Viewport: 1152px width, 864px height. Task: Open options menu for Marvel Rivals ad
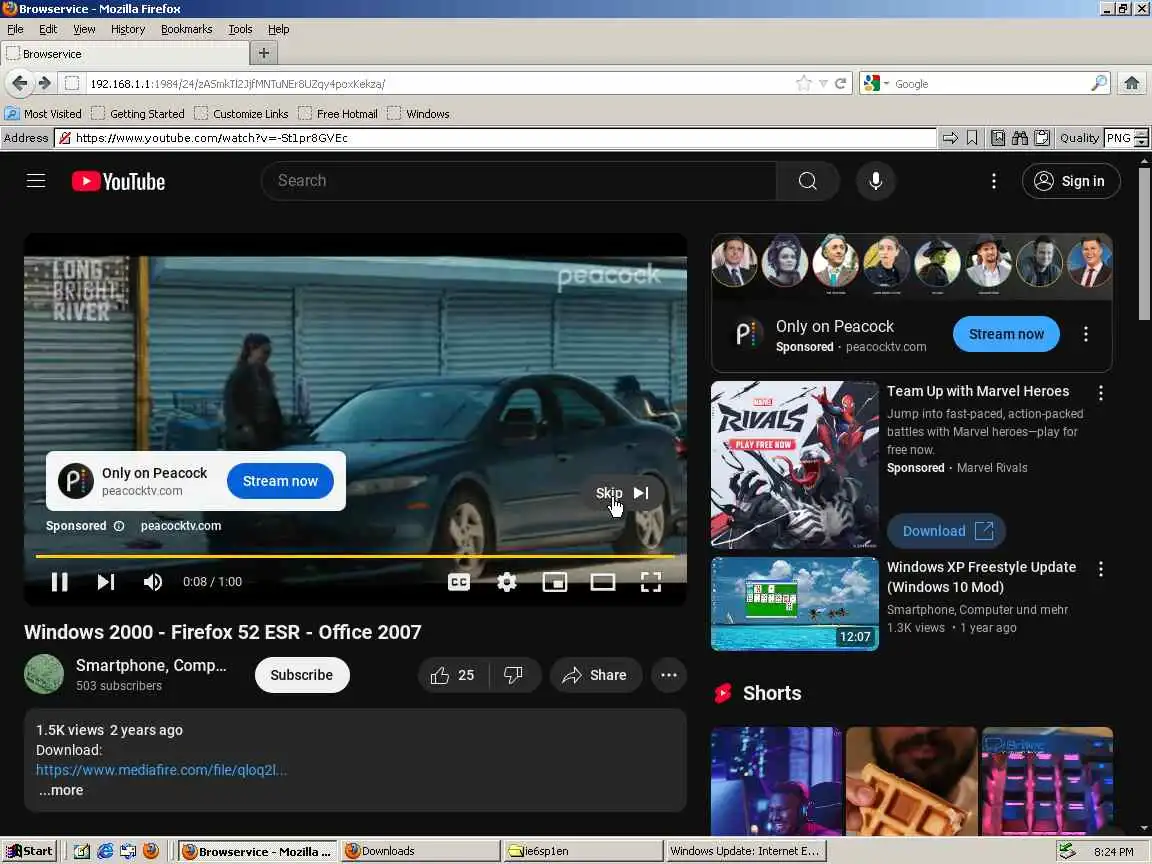pos(1101,393)
